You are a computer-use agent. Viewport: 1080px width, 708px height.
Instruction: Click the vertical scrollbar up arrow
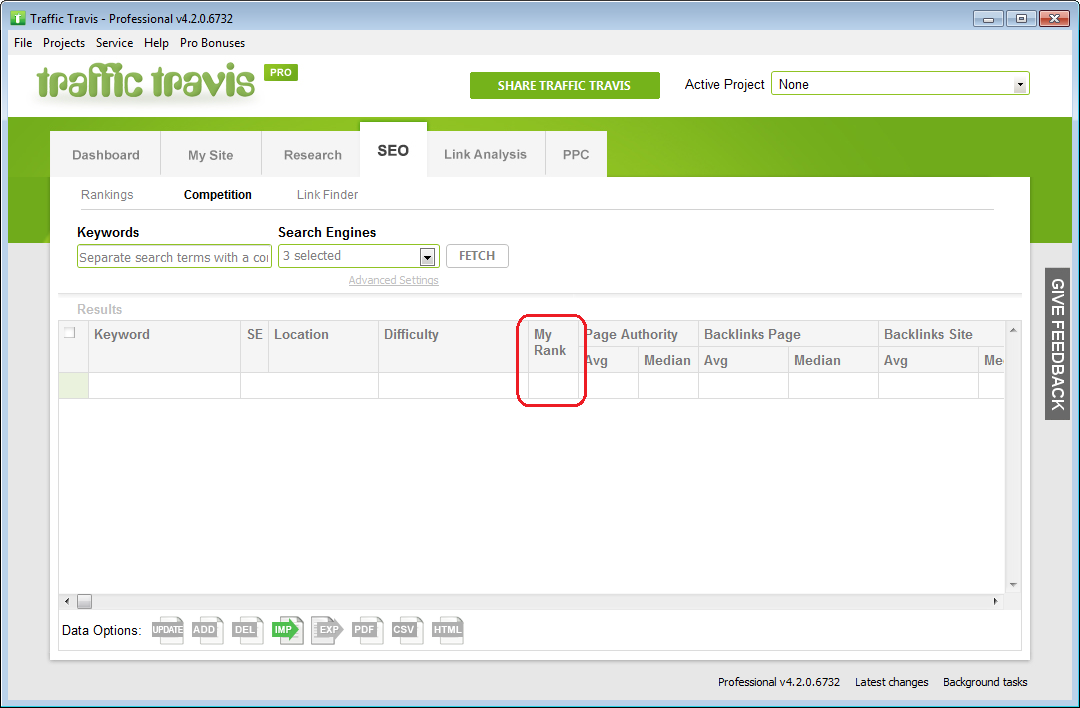pos(1013,331)
